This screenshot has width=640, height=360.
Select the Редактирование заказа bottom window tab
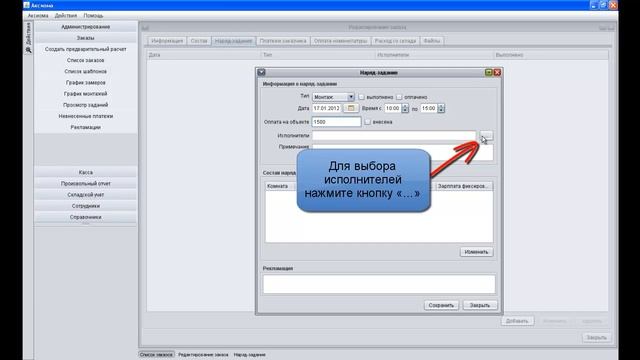203,355
